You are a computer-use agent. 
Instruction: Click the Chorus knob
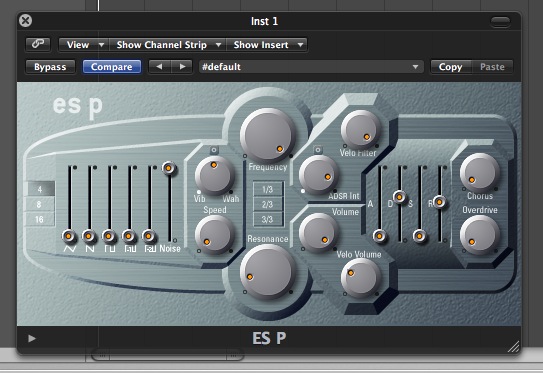[480, 172]
